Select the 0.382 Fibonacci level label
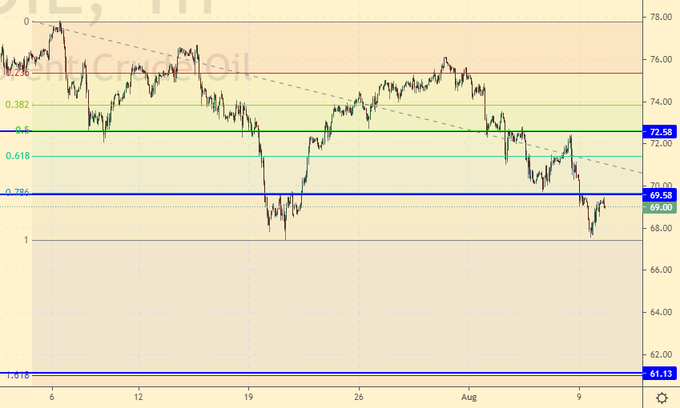Screen dimensions: 680x408 coord(16,104)
